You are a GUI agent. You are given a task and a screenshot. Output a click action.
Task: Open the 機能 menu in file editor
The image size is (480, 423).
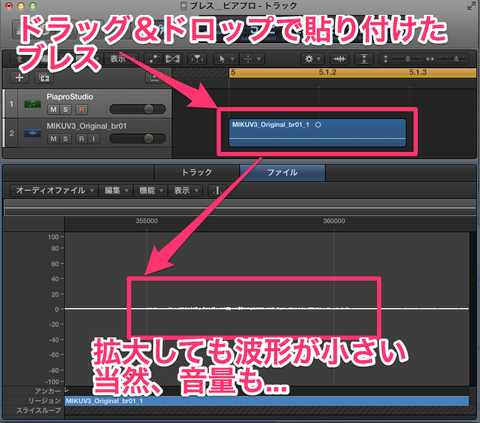(x=151, y=190)
